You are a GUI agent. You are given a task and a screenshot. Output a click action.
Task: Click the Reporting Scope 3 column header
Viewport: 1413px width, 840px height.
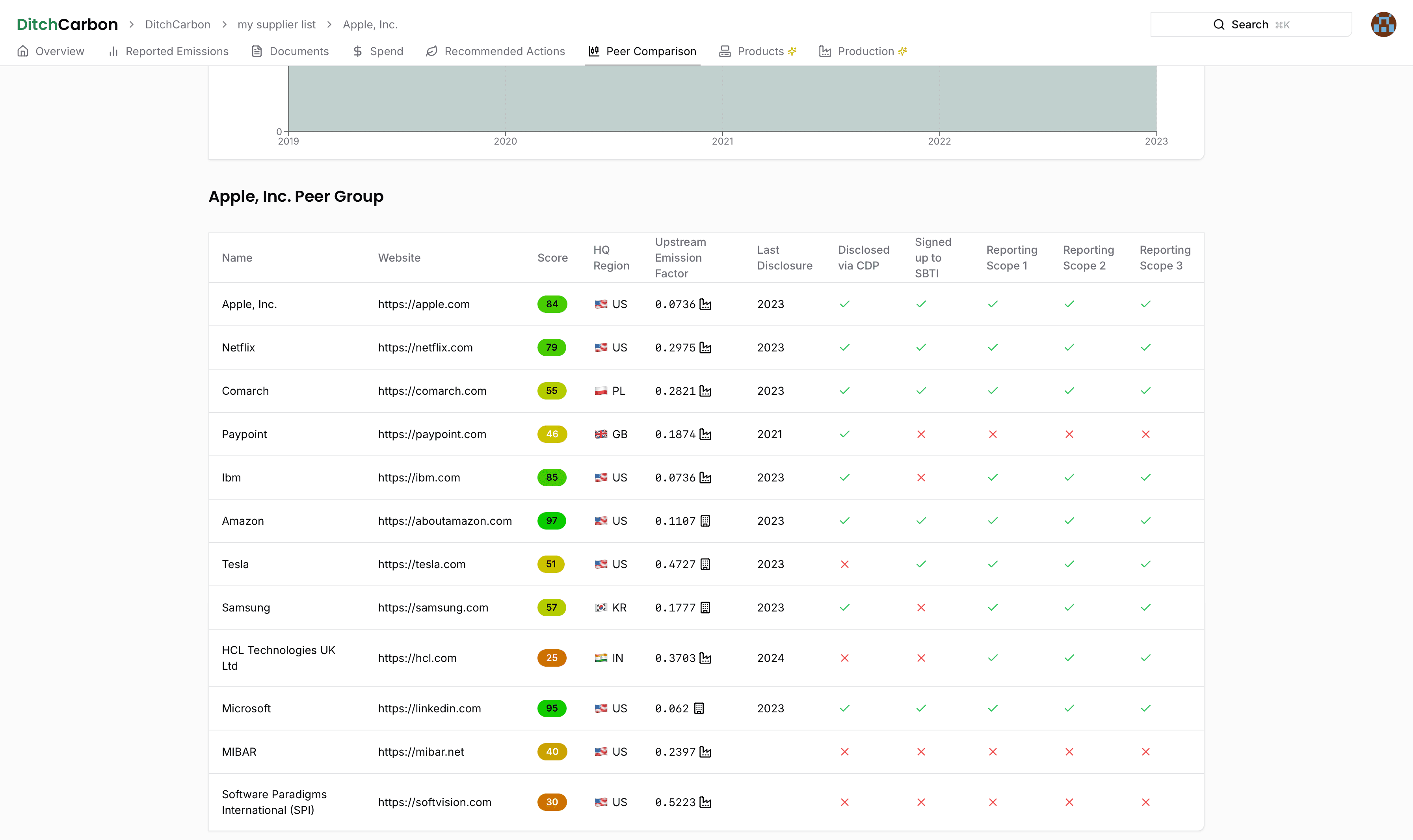coord(1164,258)
